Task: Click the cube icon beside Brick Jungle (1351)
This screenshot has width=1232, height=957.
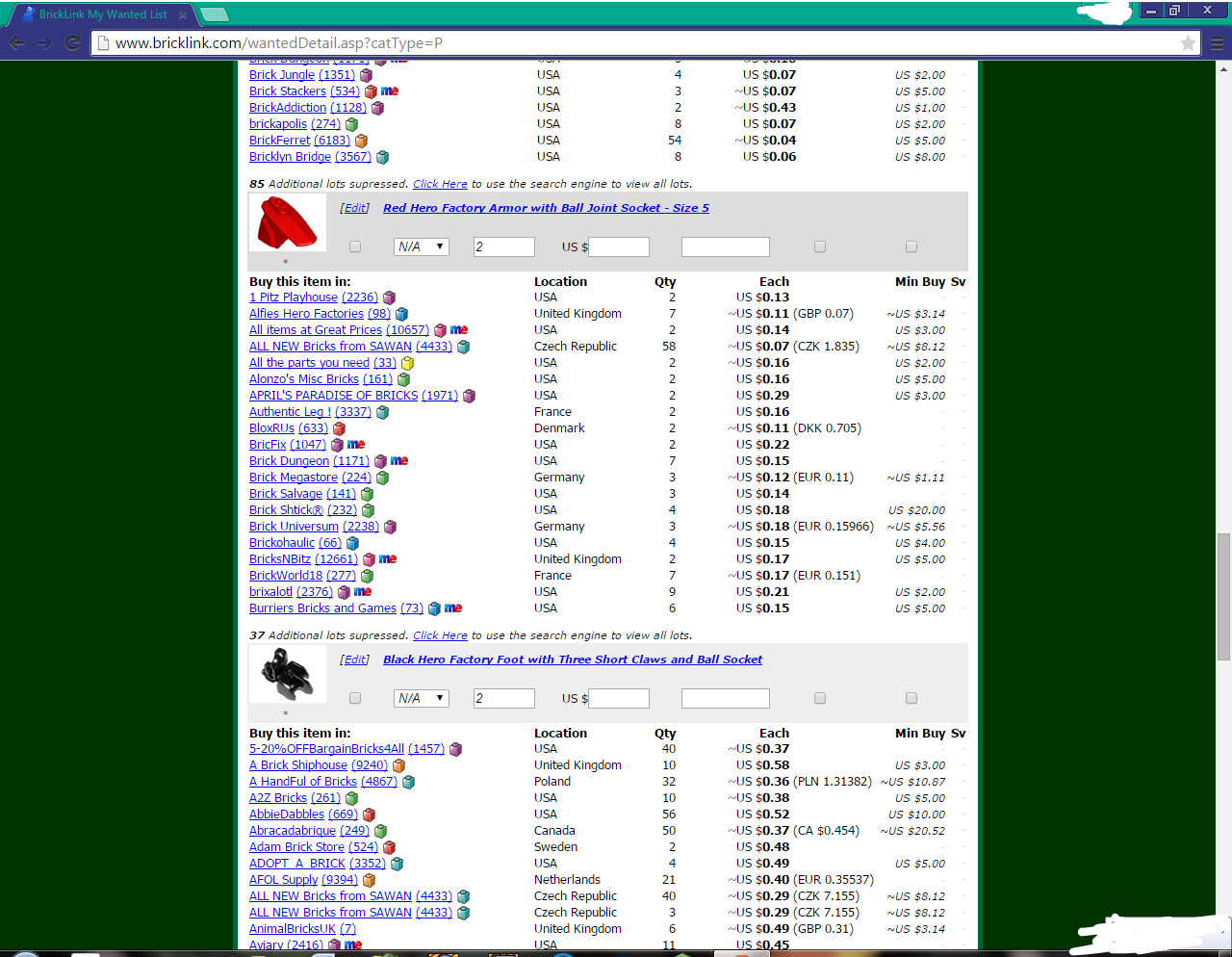Action: 367,75
